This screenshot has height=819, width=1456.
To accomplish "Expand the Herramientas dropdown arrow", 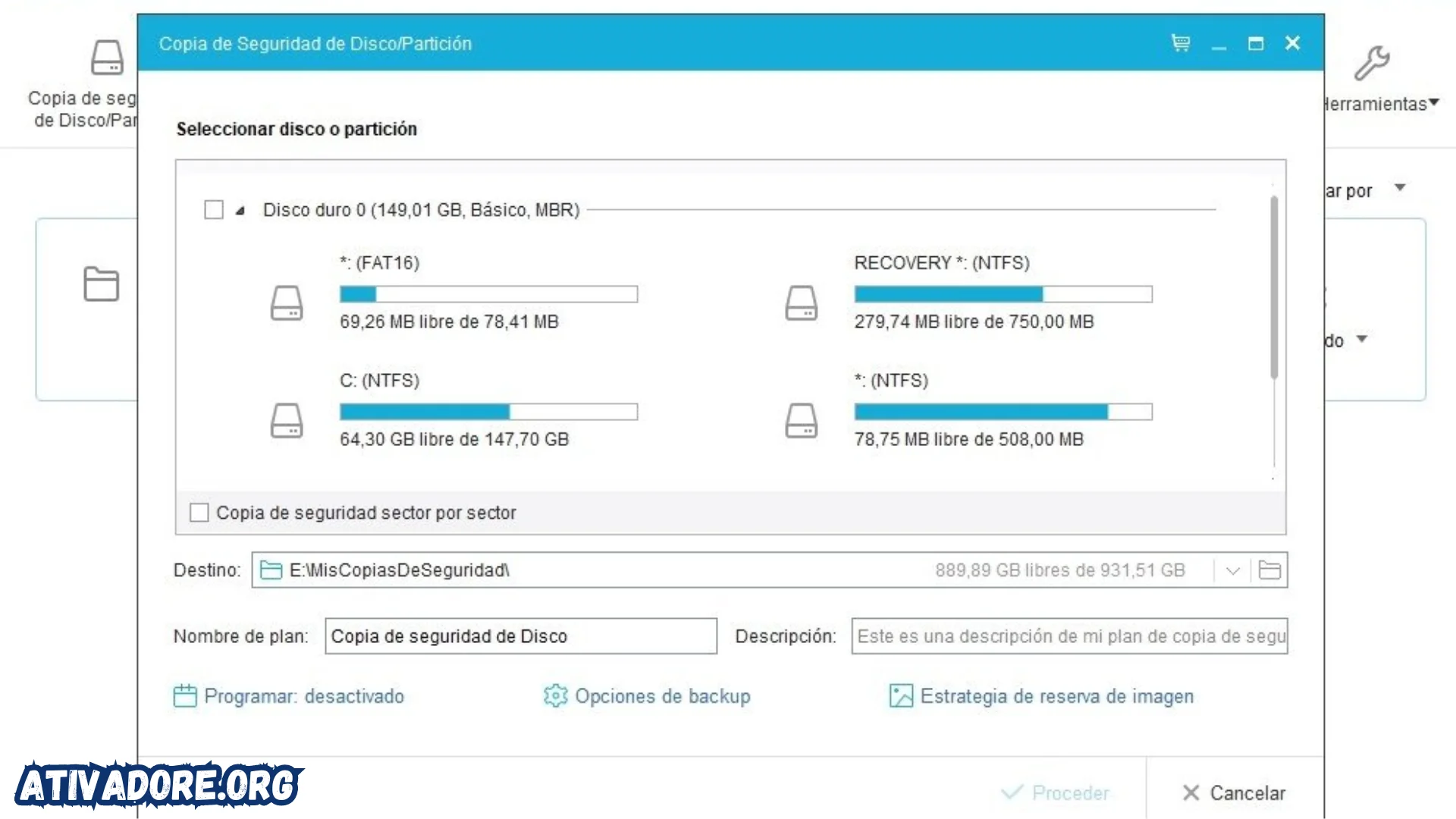I will 1434,102.
